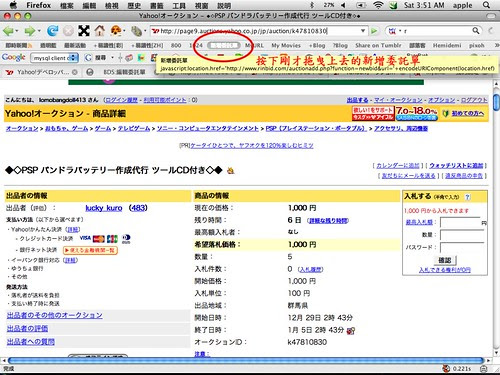Click the blue horizontal scrollbar thumb
Image resolution: width=500 pixels, height=375 pixels.
point(246,360)
